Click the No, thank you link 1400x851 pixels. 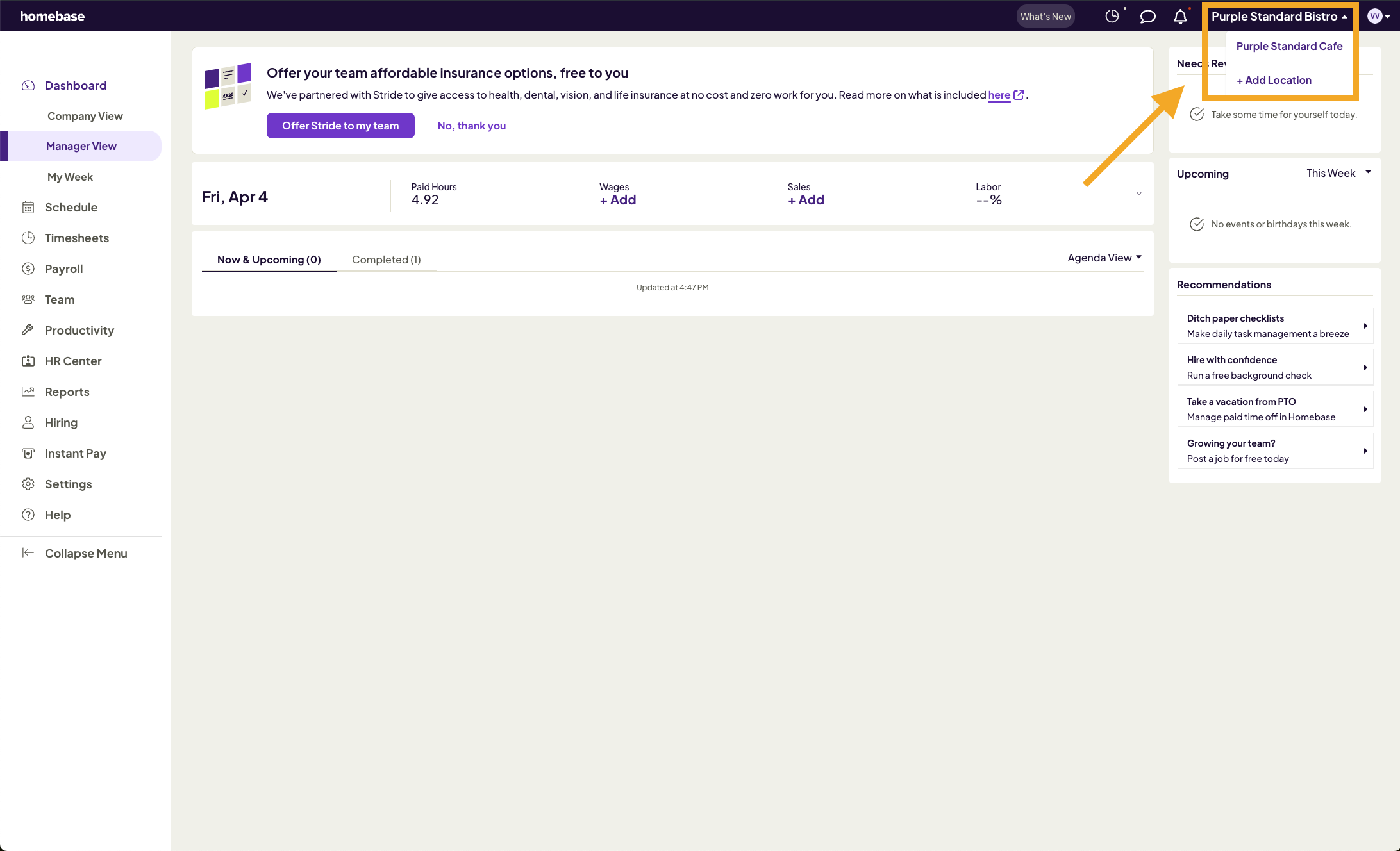472,126
